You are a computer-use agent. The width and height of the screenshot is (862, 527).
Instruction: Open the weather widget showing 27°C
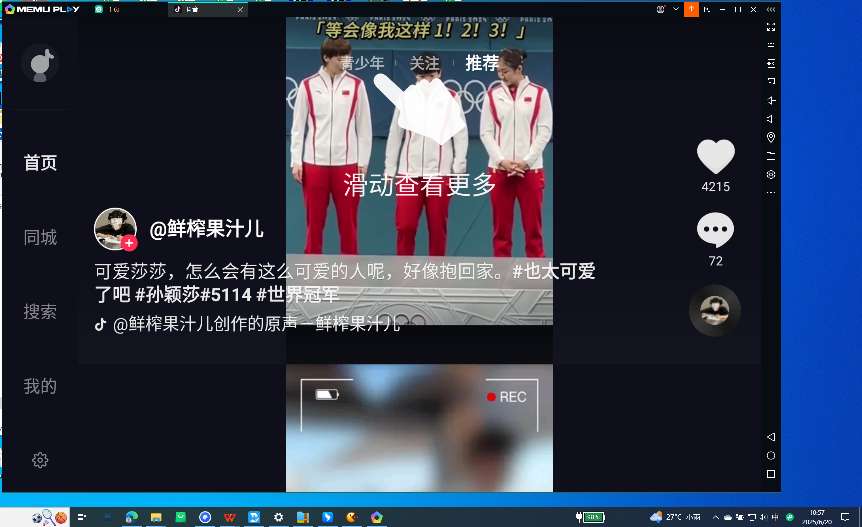(x=676, y=517)
